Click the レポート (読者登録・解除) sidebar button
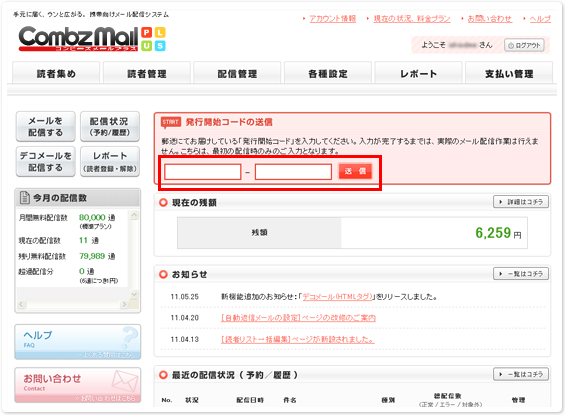Screen dimensions: 565x415 110,161
